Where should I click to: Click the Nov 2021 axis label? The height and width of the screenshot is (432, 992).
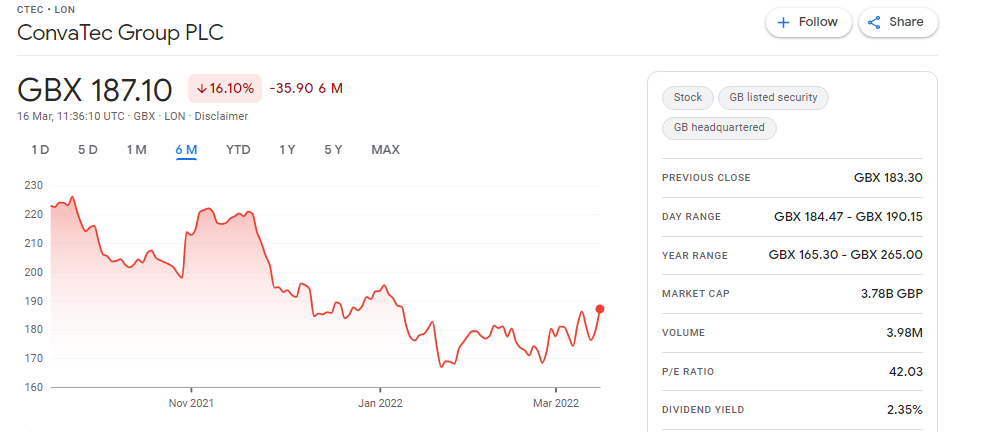point(191,404)
